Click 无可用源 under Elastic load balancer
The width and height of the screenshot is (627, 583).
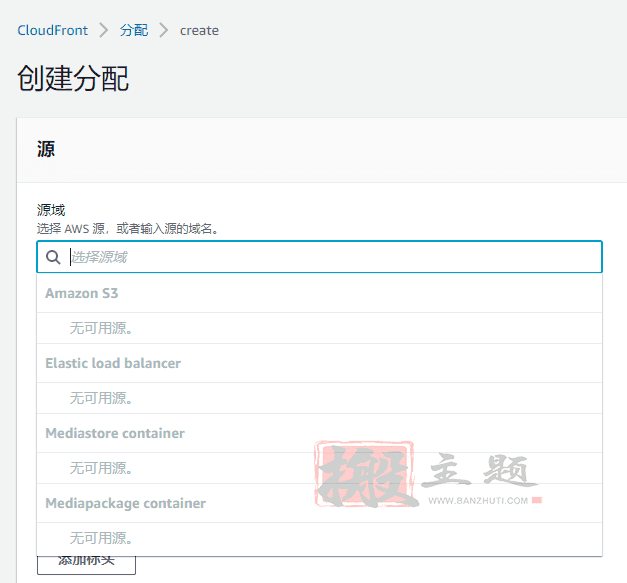click(101, 398)
